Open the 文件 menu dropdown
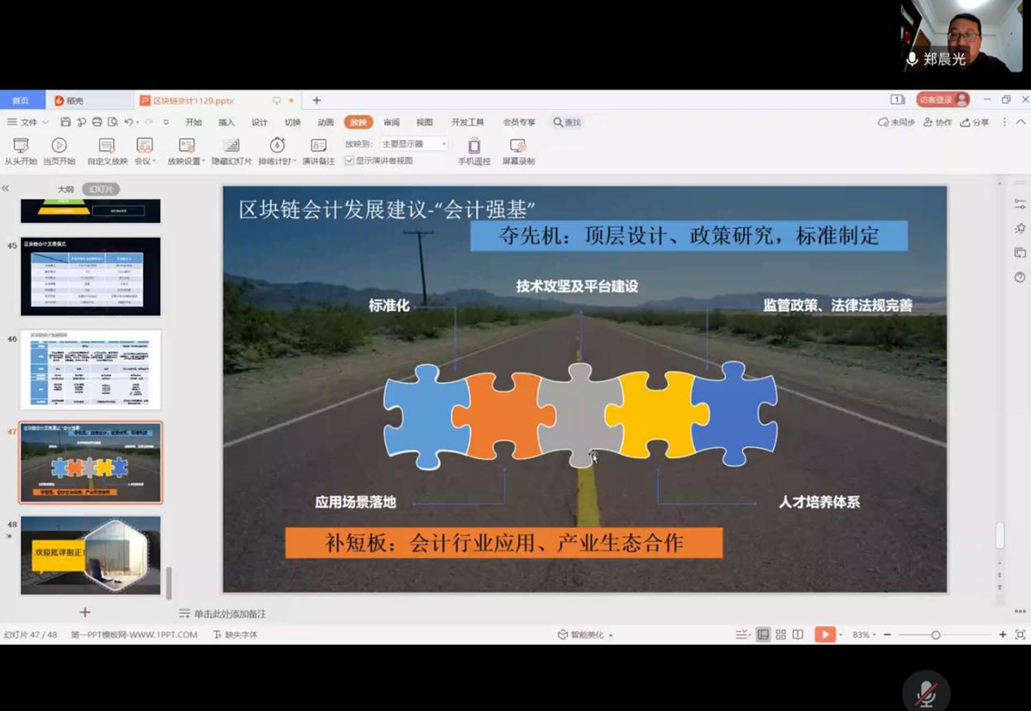 coord(28,122)
